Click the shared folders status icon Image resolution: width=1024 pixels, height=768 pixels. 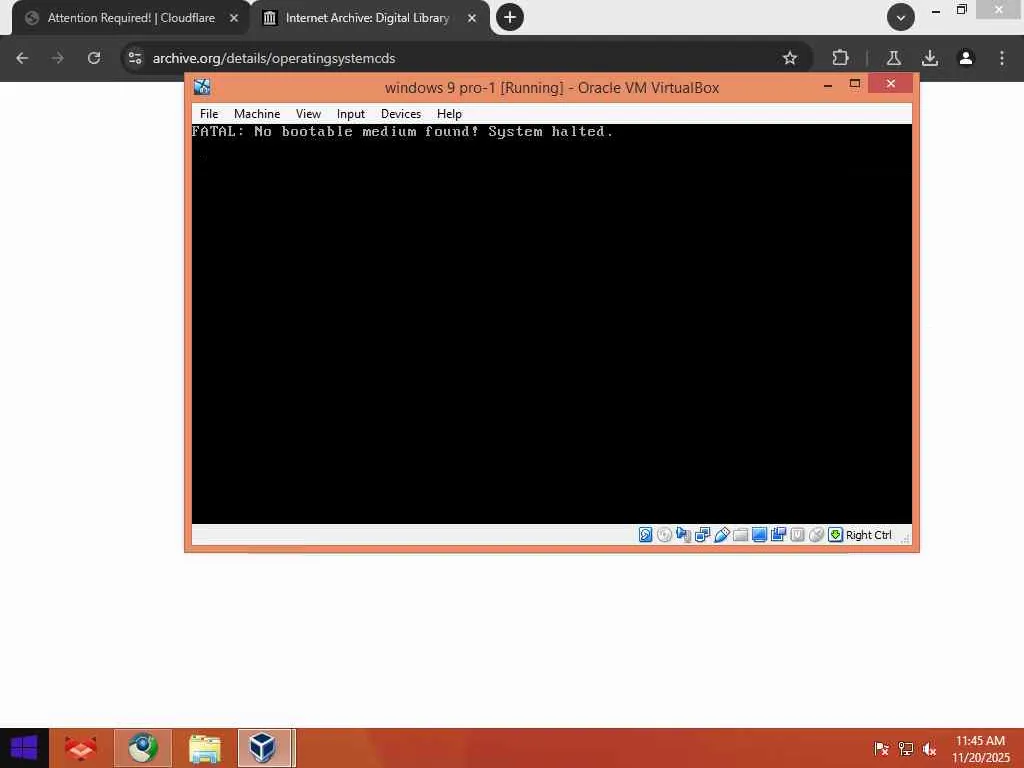pos(740,535)
